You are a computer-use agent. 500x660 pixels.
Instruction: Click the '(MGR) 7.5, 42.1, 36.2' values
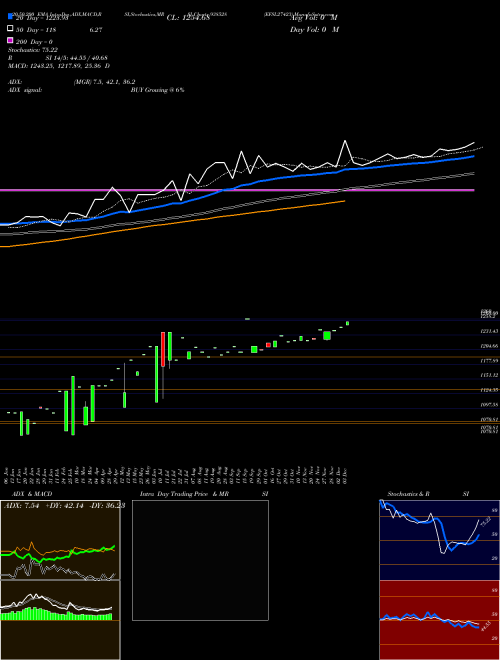click(104, 82)
